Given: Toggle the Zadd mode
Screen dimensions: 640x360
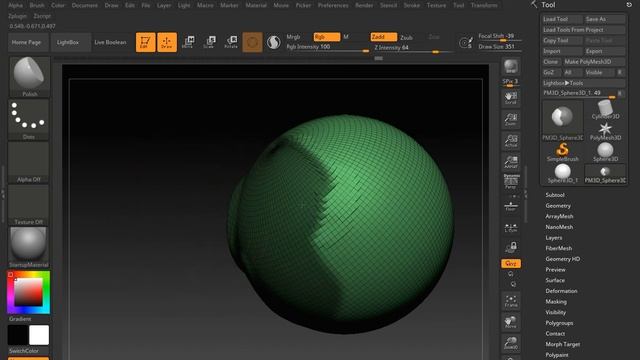Looking at the screenshot, I should click(384, 37).
